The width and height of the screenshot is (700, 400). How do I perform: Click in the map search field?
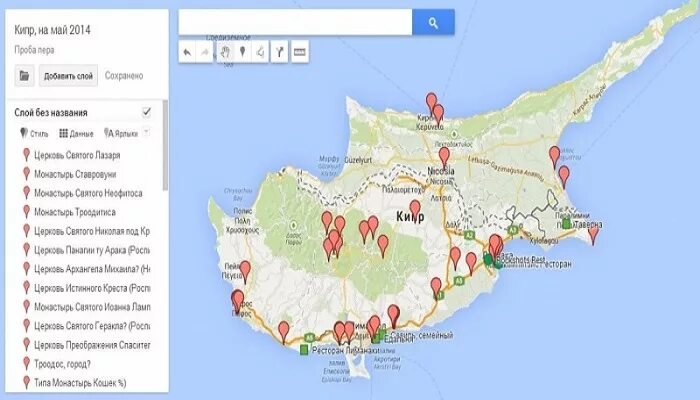(x=295, y=22)
